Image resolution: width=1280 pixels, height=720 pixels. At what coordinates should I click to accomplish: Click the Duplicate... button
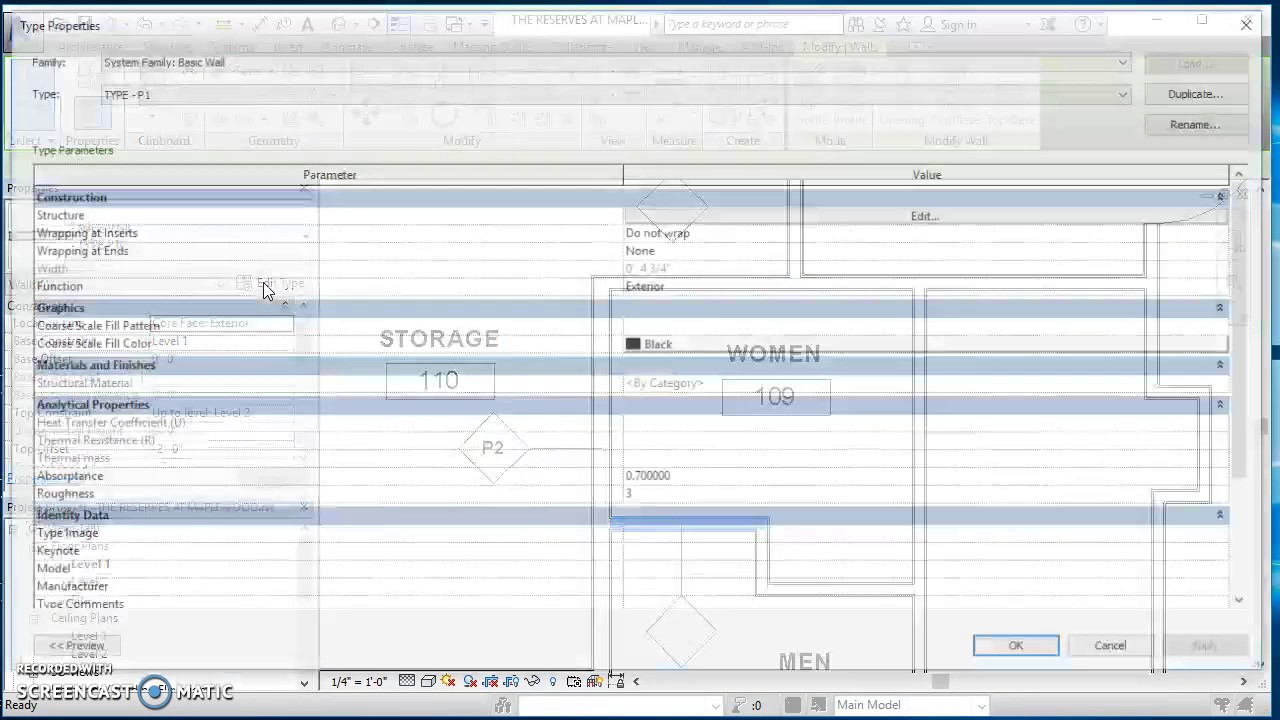pos(1196,94)
